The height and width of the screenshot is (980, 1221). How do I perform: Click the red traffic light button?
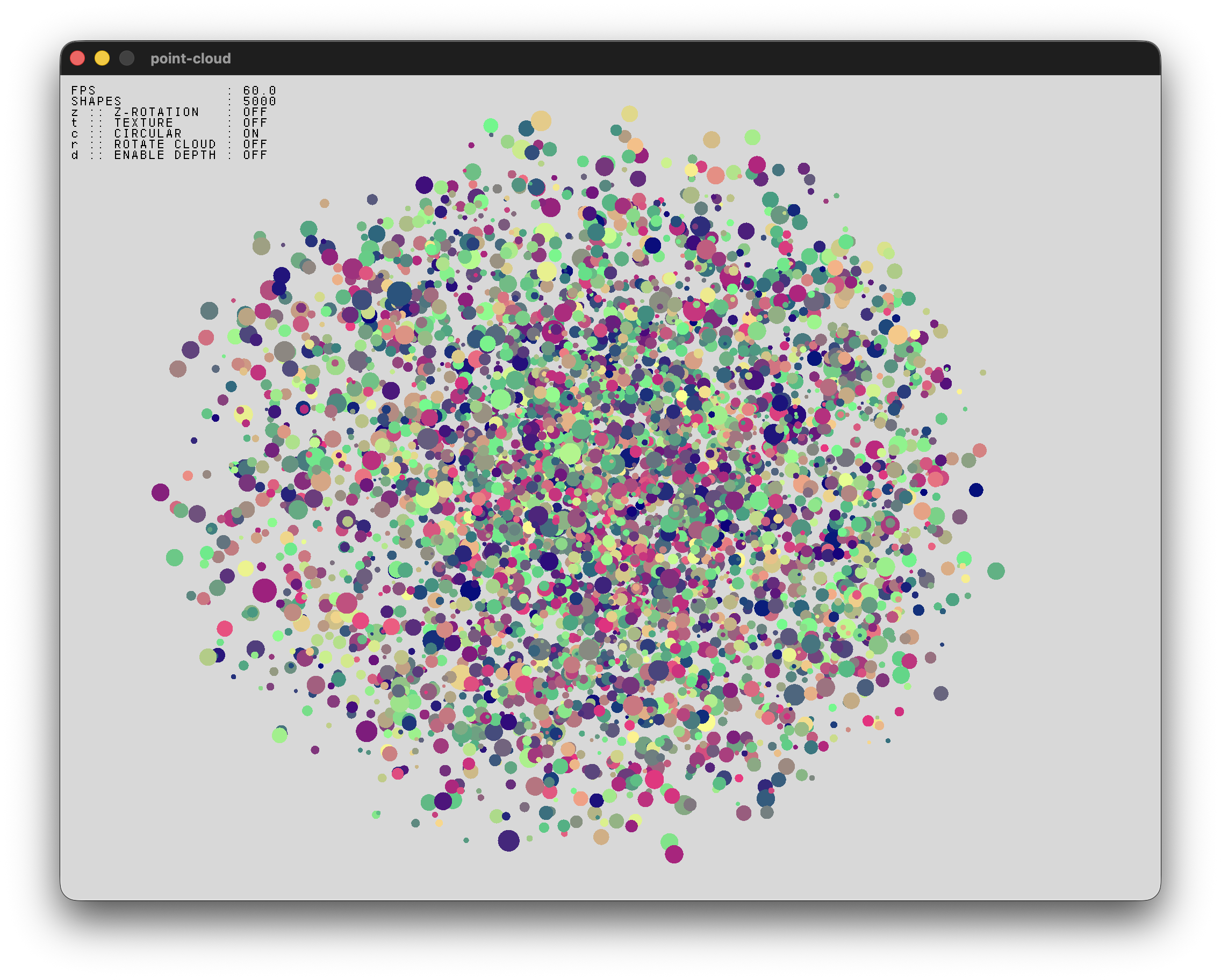tap(78, 59)
